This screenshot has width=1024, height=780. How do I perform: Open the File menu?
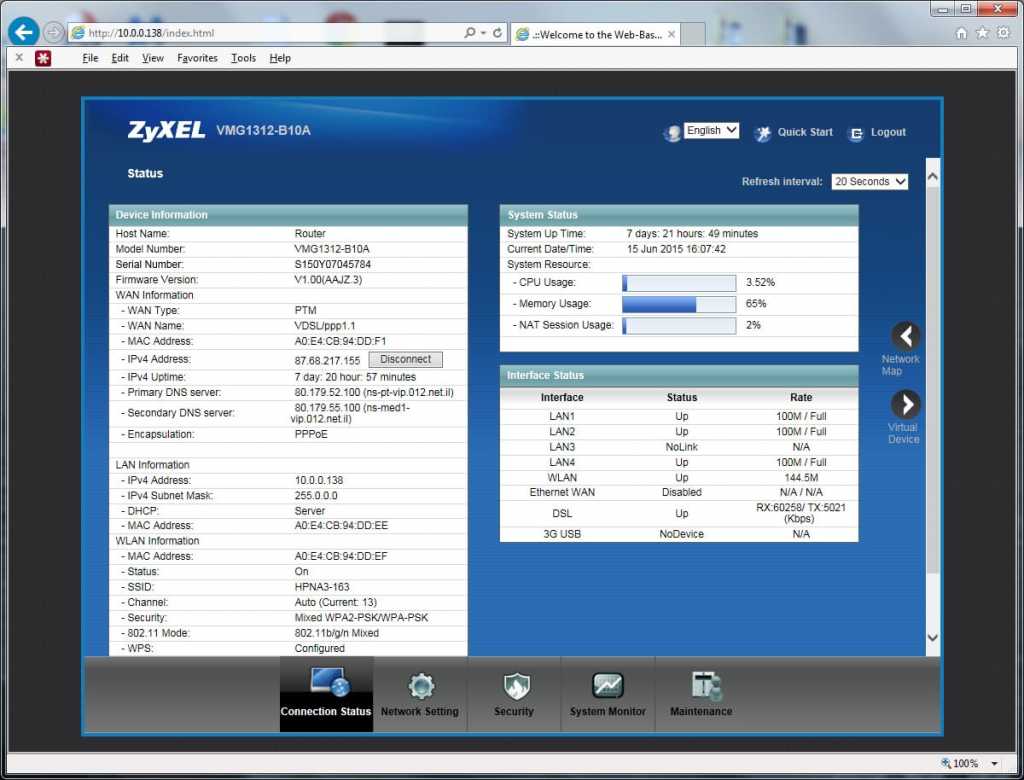(x=90, y=58)
